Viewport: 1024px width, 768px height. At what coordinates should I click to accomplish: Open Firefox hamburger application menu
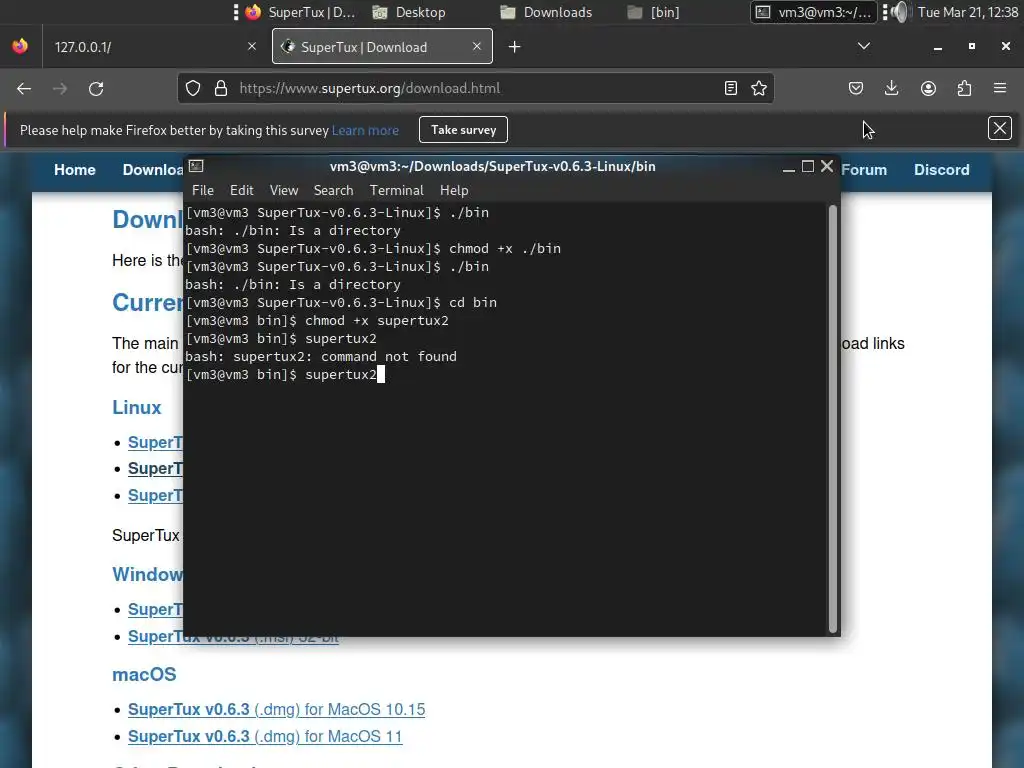(1000, 88)
